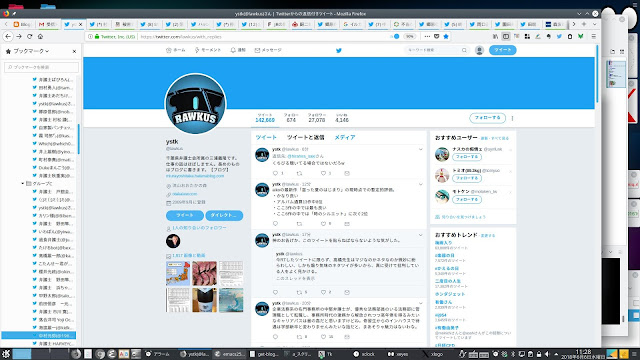Click the bookmarks search field
This screenshot has width=640, height=360.
[41, 67]
